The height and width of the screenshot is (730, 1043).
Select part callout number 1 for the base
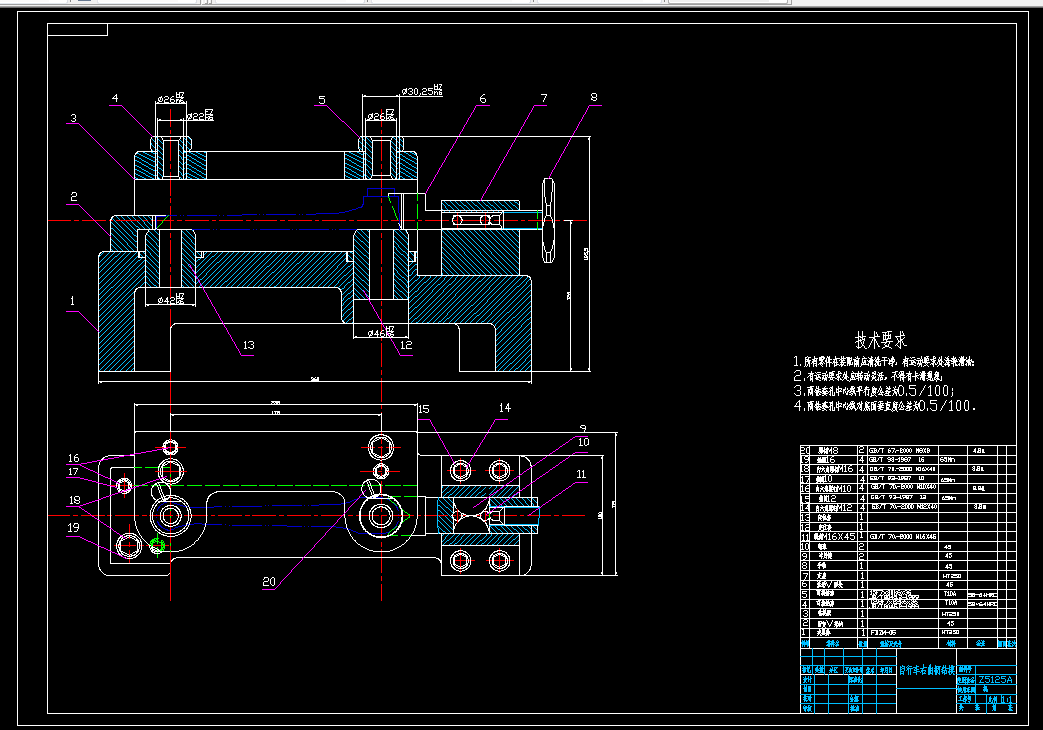(73, 301)
